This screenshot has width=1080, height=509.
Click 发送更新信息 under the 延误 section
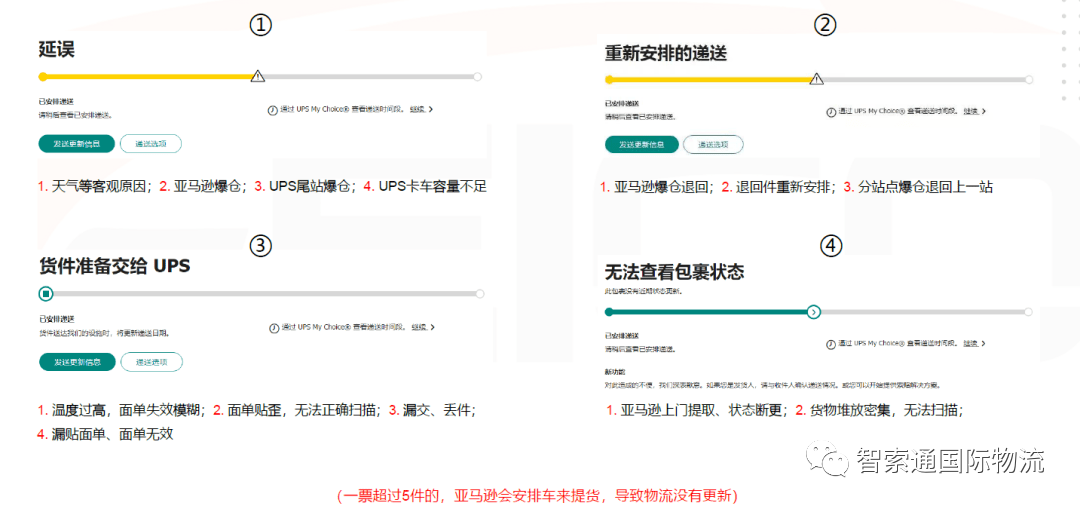point(76,143)
